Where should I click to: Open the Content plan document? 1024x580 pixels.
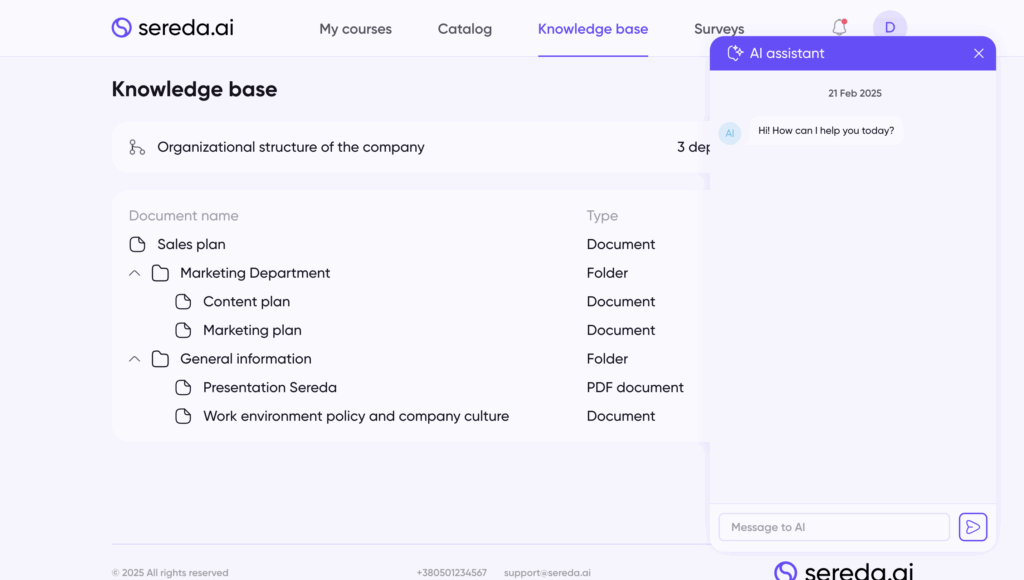coord(246,302)
